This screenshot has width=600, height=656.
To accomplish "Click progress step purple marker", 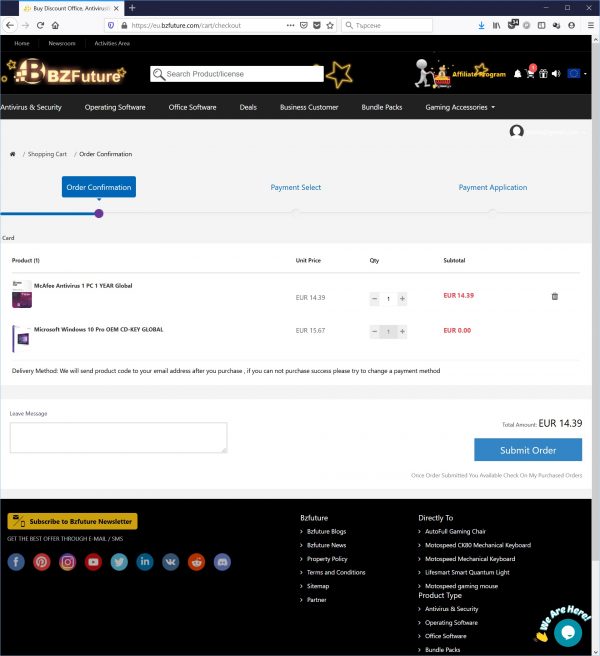I will point(99,214).
